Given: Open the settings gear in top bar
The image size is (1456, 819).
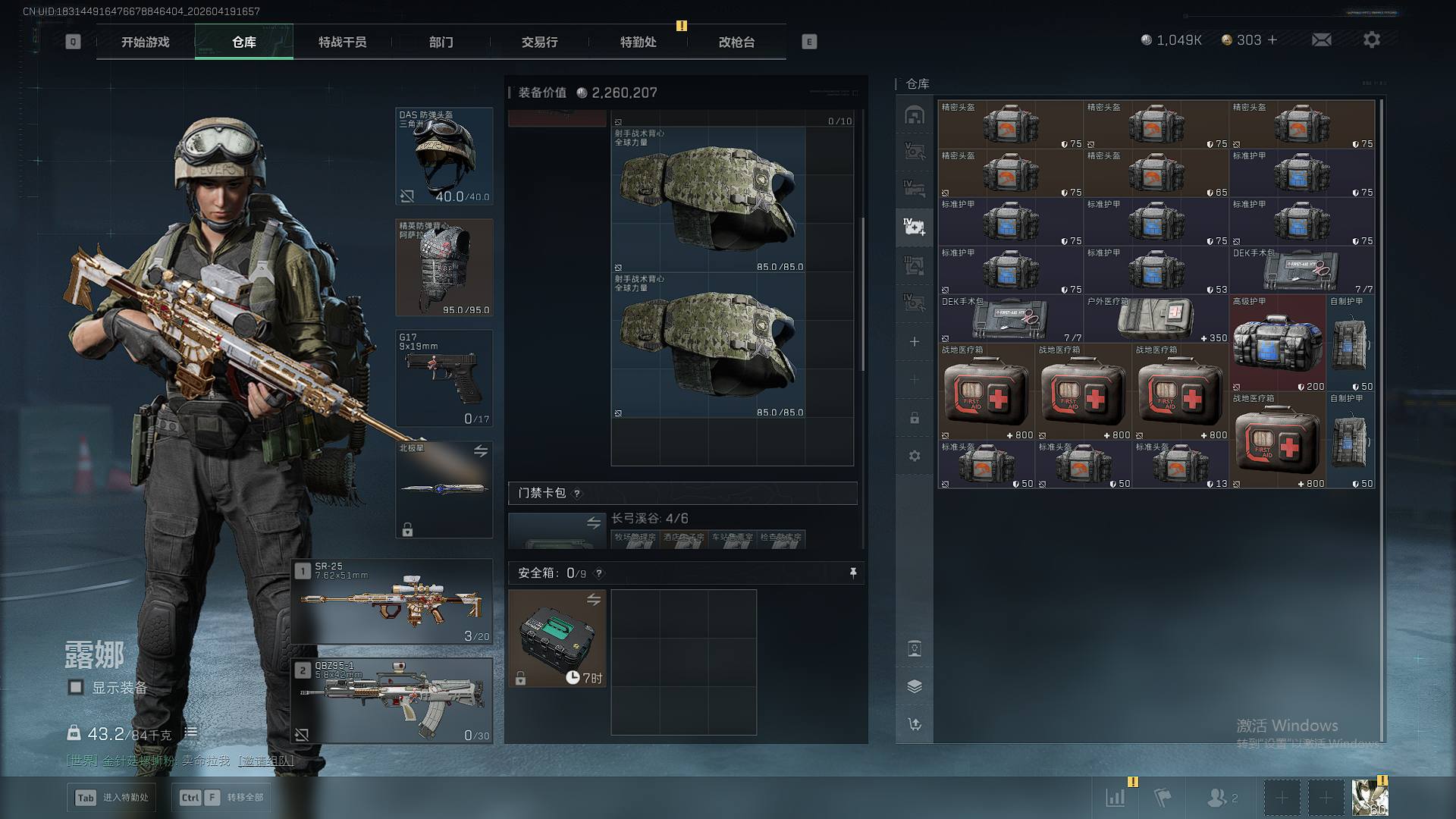Looking at the screenshot, I should tap(1371, 40).
